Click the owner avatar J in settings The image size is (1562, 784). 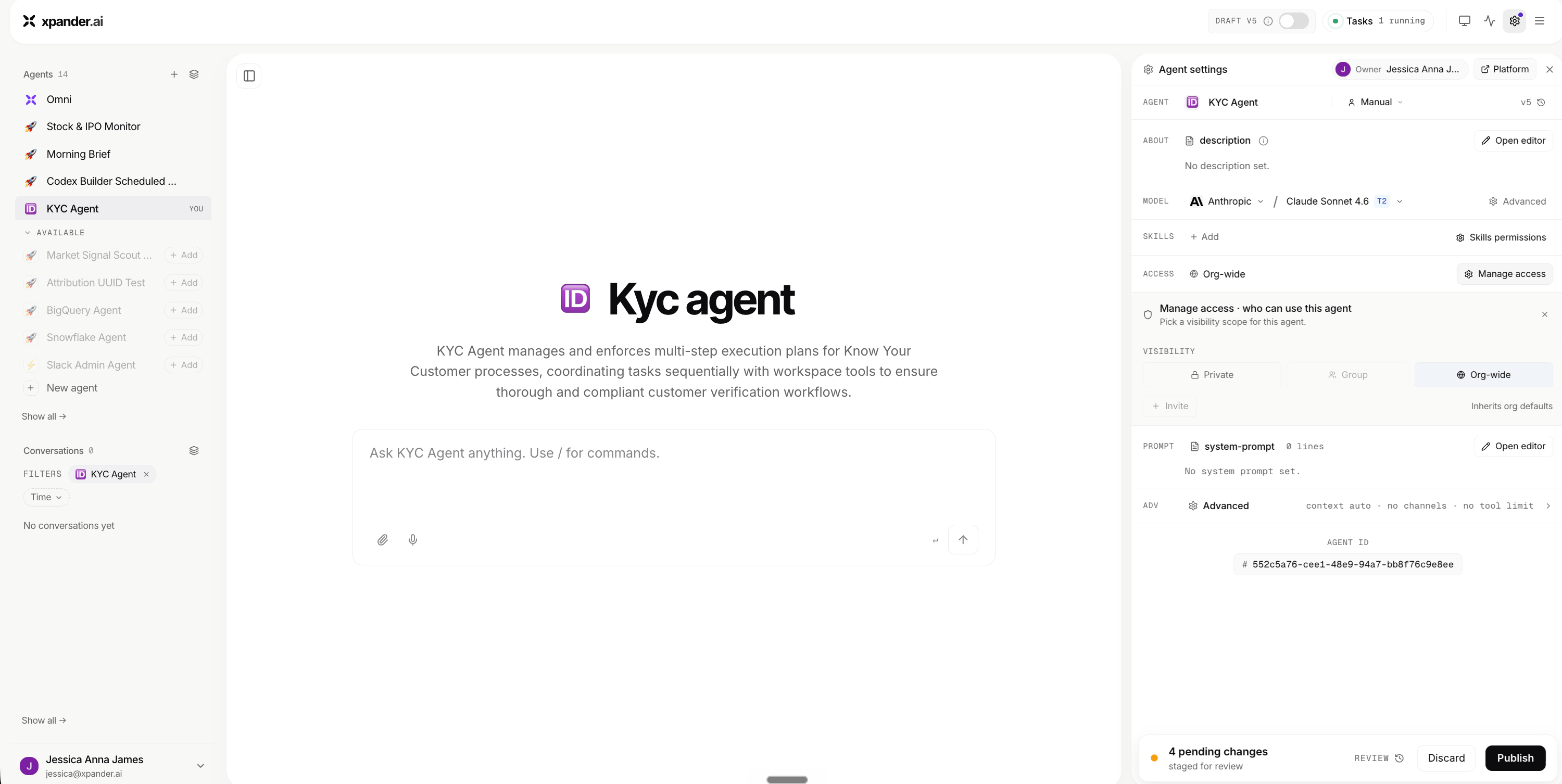tap(1343, 70)
